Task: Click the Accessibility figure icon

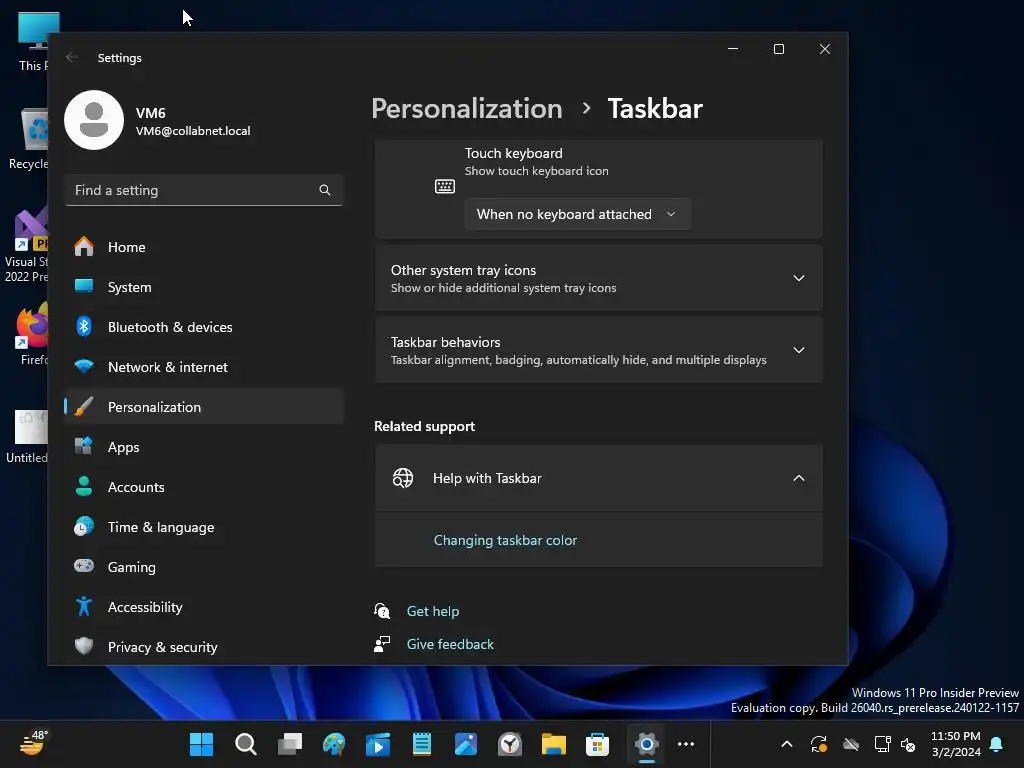Action: point(84,607)
